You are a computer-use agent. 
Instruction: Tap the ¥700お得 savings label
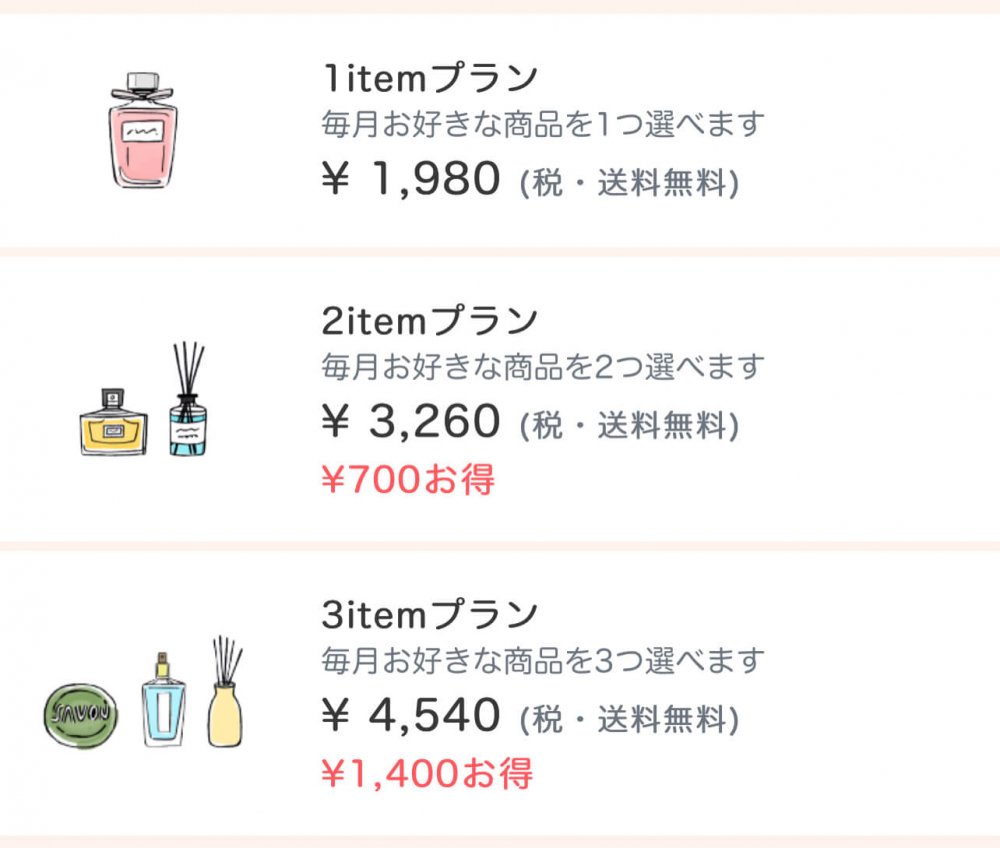[408, 481]
